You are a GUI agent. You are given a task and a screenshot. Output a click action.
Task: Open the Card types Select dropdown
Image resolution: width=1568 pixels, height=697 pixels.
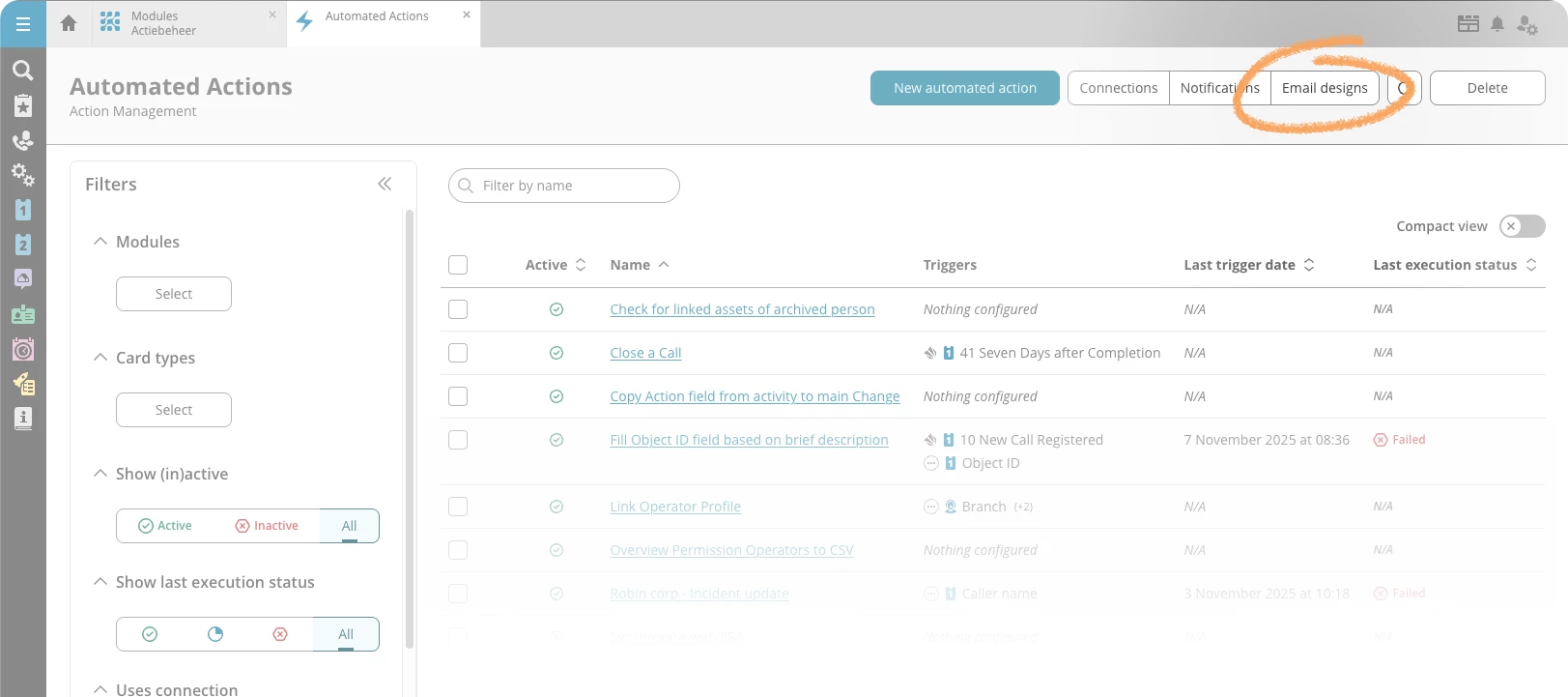(x=174, y=410)
